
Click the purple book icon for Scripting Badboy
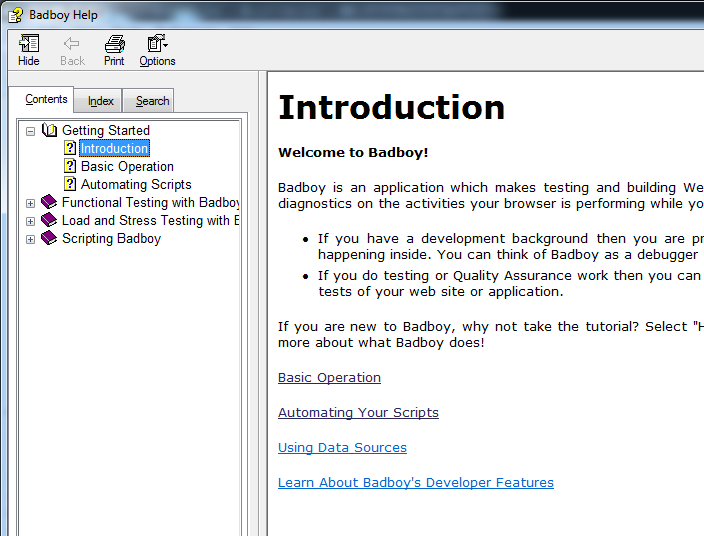[x=49, y=238]
